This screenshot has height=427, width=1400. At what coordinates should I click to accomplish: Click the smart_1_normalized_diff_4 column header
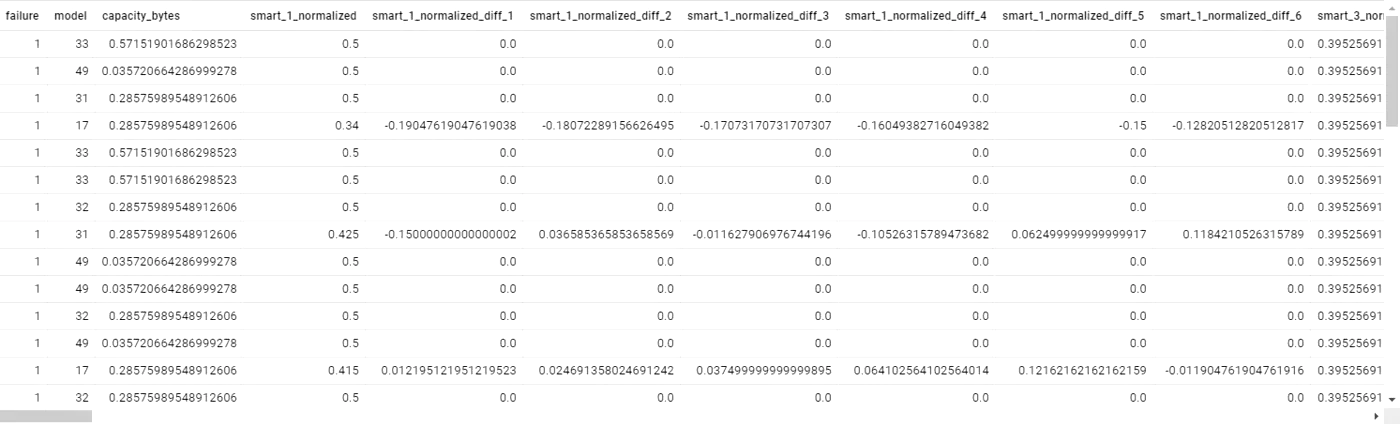click(x=916, y=16)
